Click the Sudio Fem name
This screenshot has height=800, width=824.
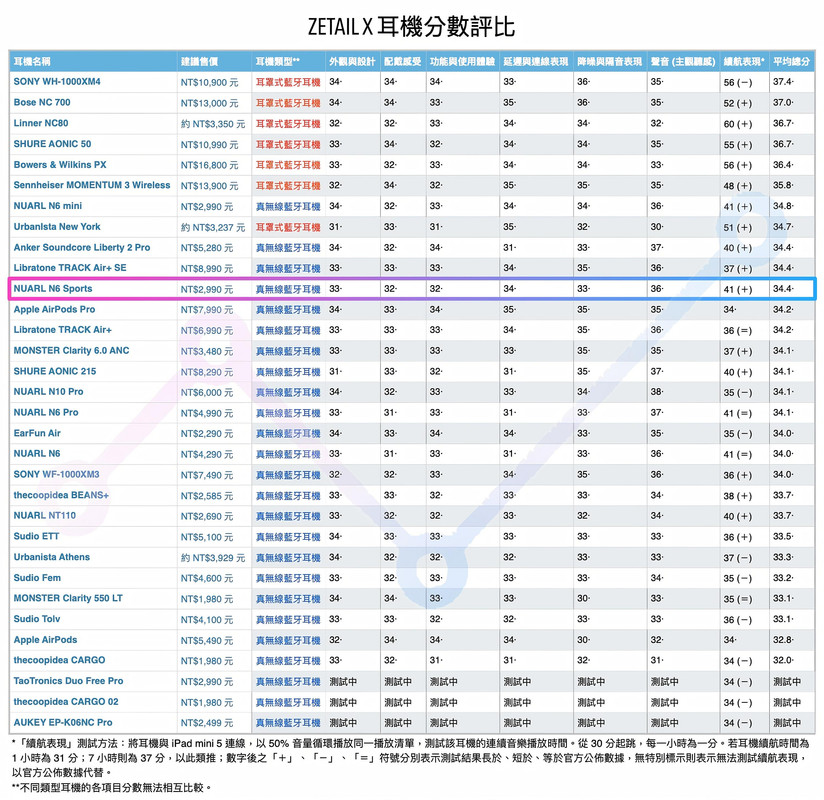pos(37,578)
